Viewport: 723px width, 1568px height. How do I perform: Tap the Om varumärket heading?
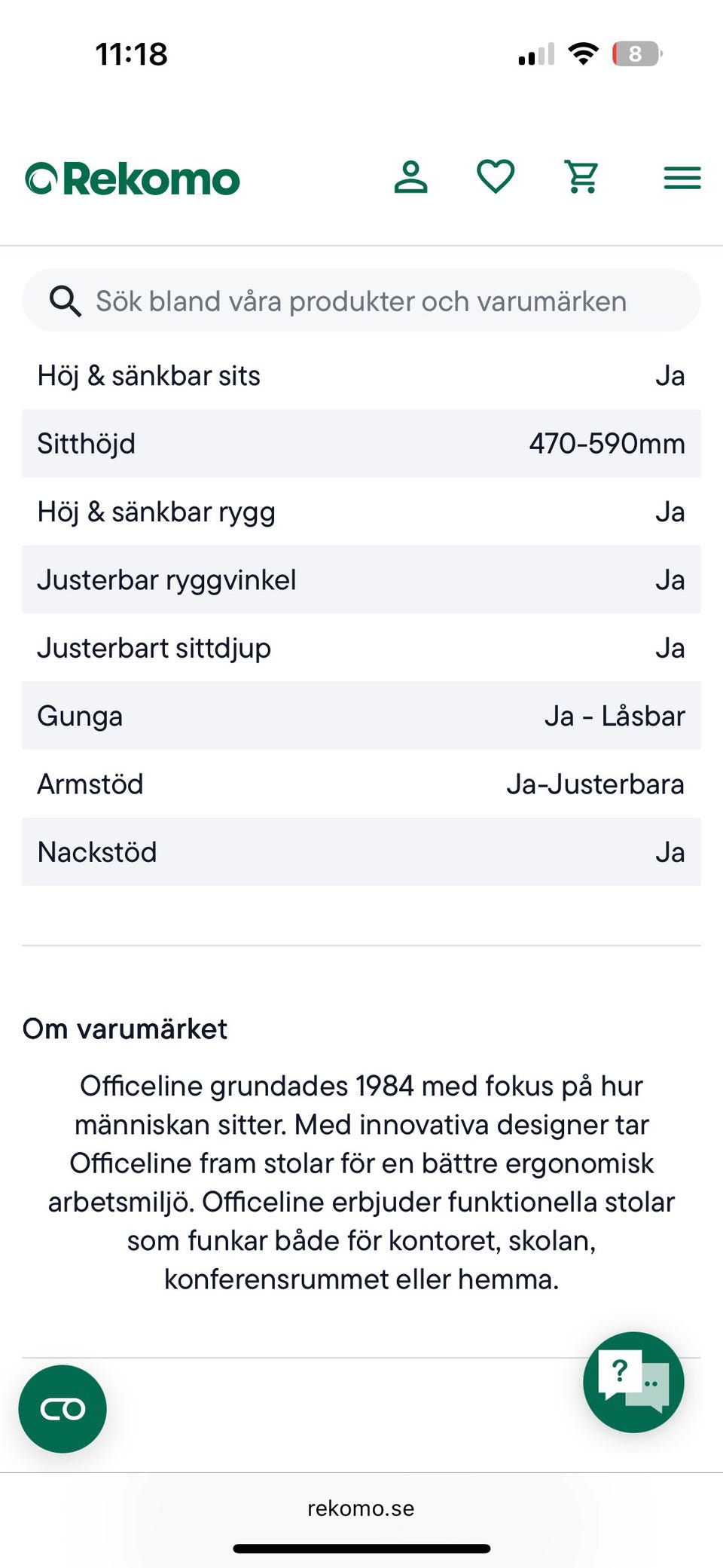(x=125, y=1029)
